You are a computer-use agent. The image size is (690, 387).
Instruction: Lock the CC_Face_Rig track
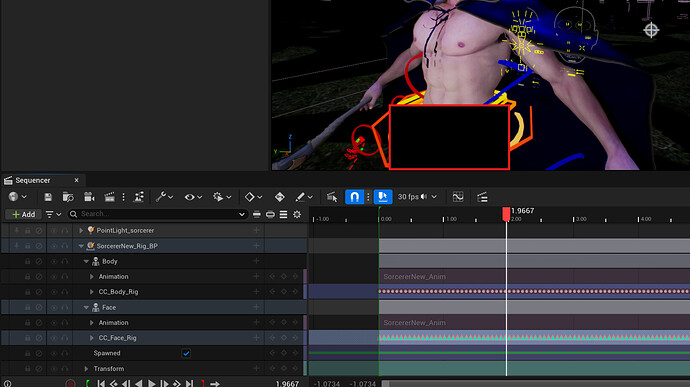pos(27,338)
